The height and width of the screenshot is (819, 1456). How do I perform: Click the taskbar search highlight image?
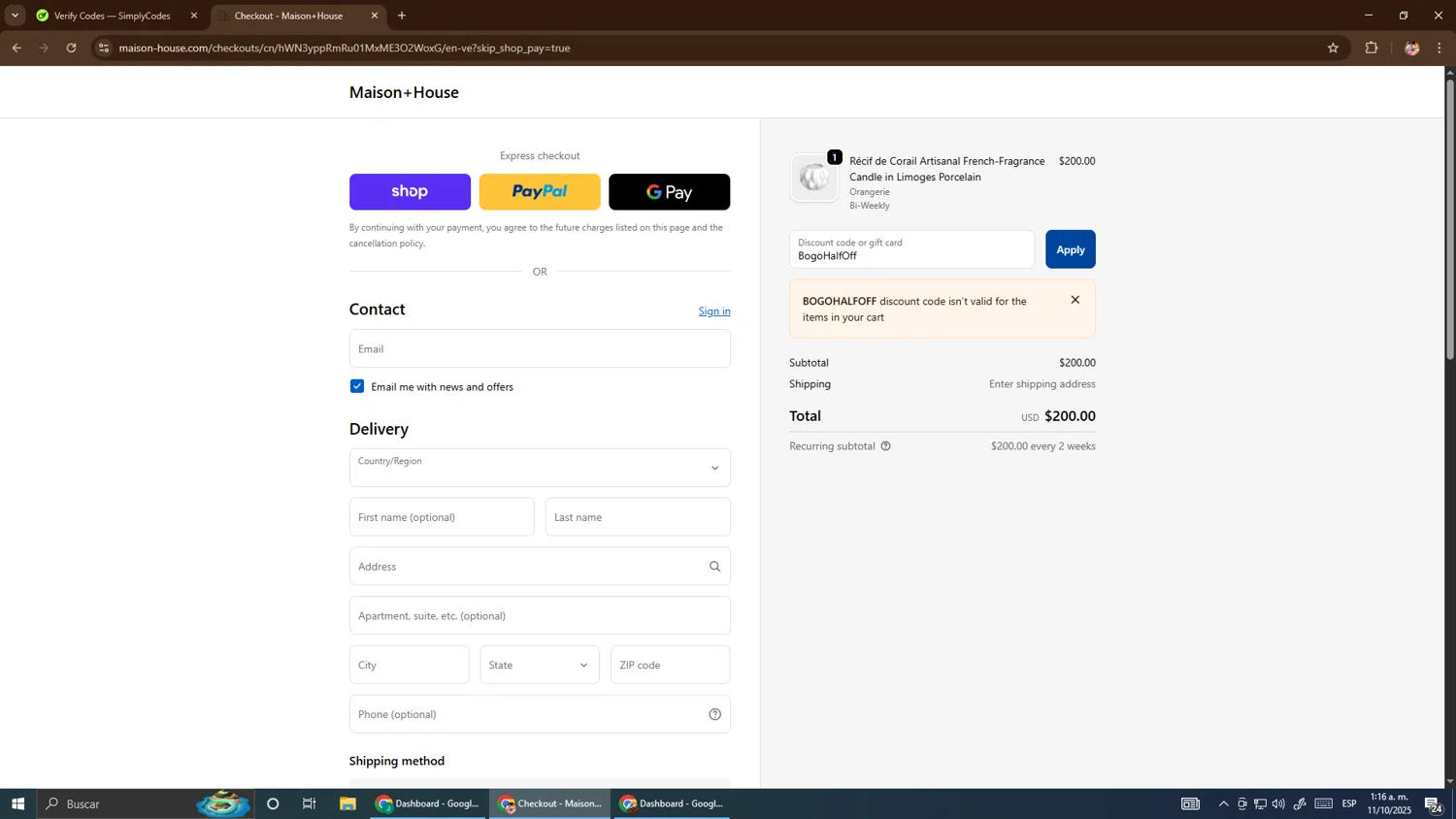click(222, 803)
